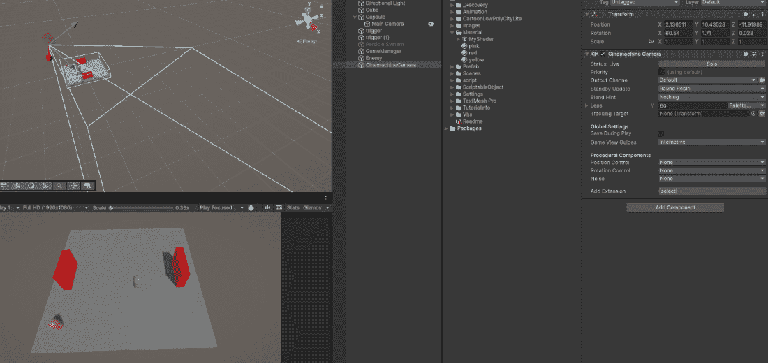Toggle the Scale constrain proportions link icon
The width and height of the screenshot is (768, 363).
click(x=651, y=42)
